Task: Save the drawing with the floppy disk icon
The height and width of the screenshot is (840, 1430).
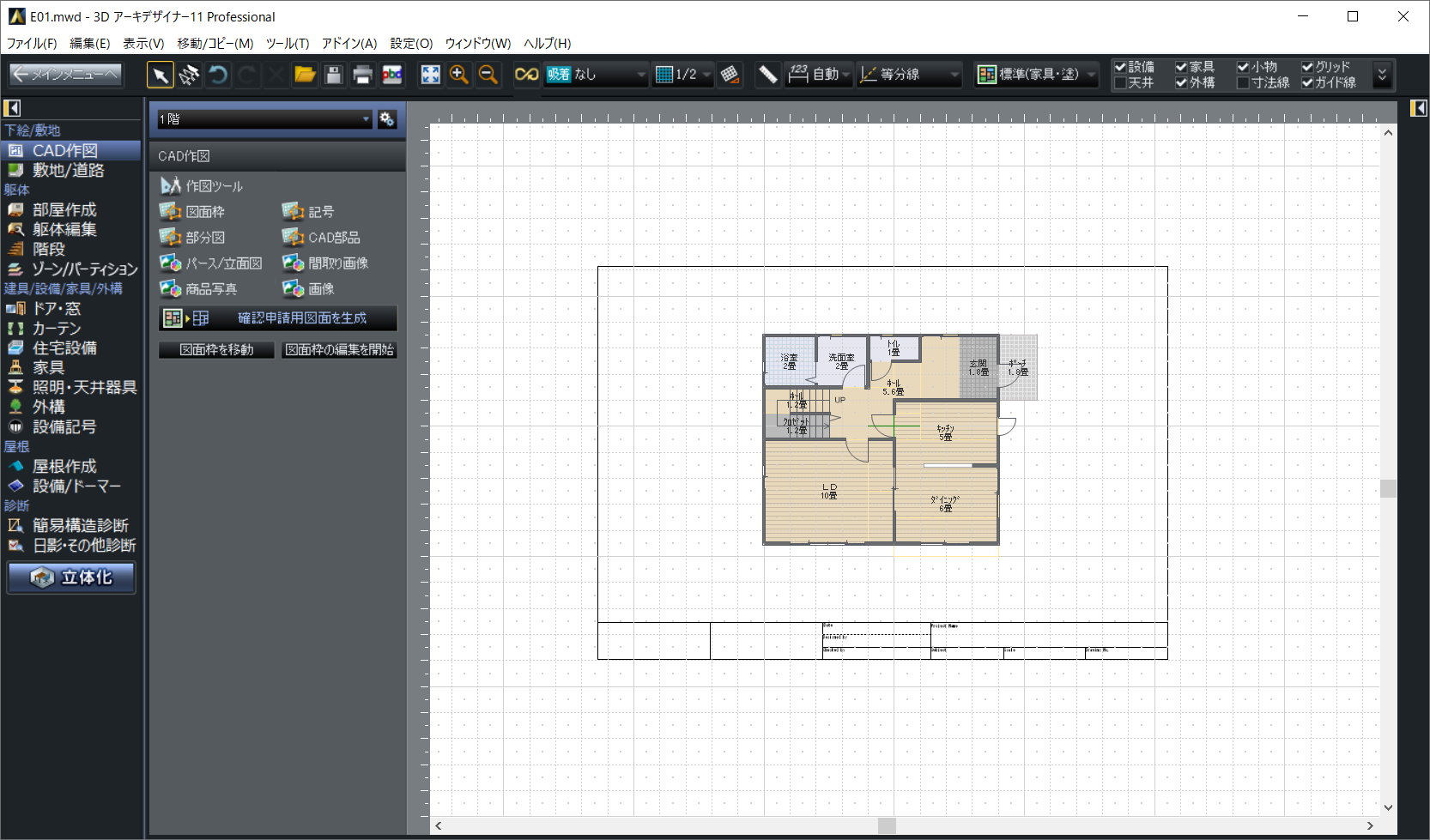Action: click(x=334, y=76)
